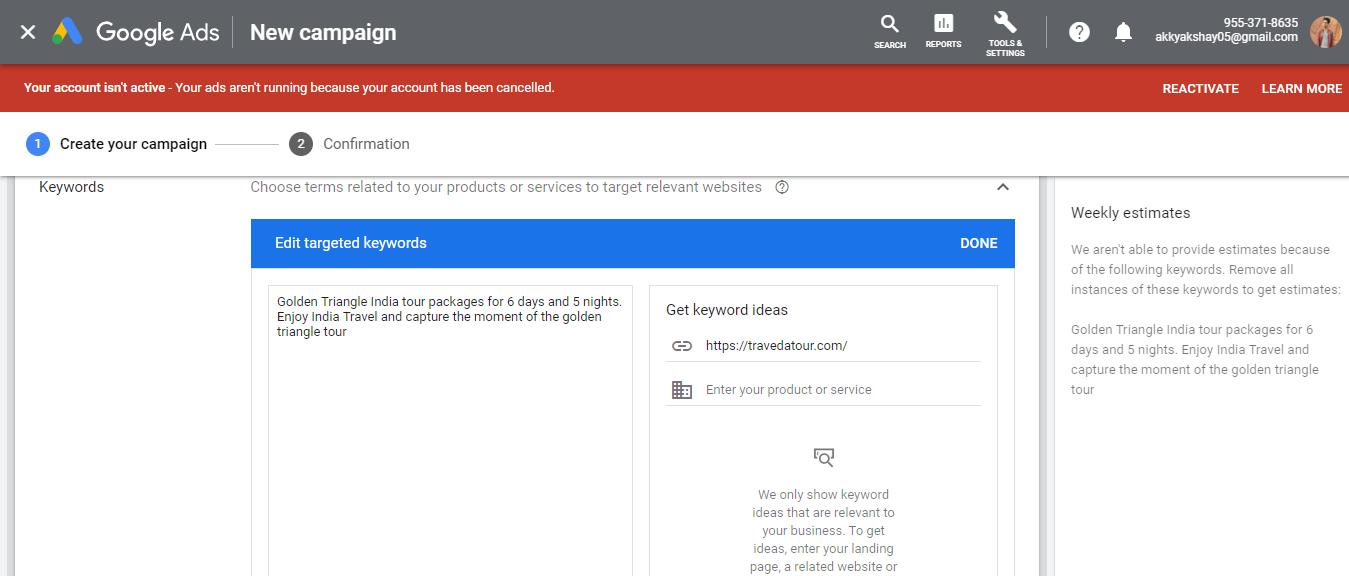Click REACTIVATE in the cancellation banner

[1200, 88]
